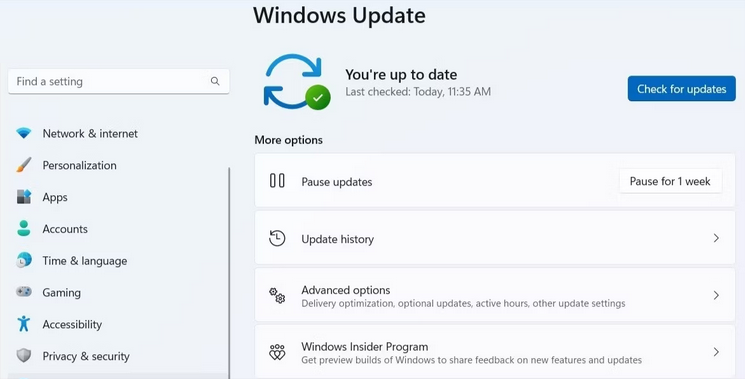This screenshot has height=379, width=745.
Task: Click the search magnifier icon
Action: (x=215, y=81)
